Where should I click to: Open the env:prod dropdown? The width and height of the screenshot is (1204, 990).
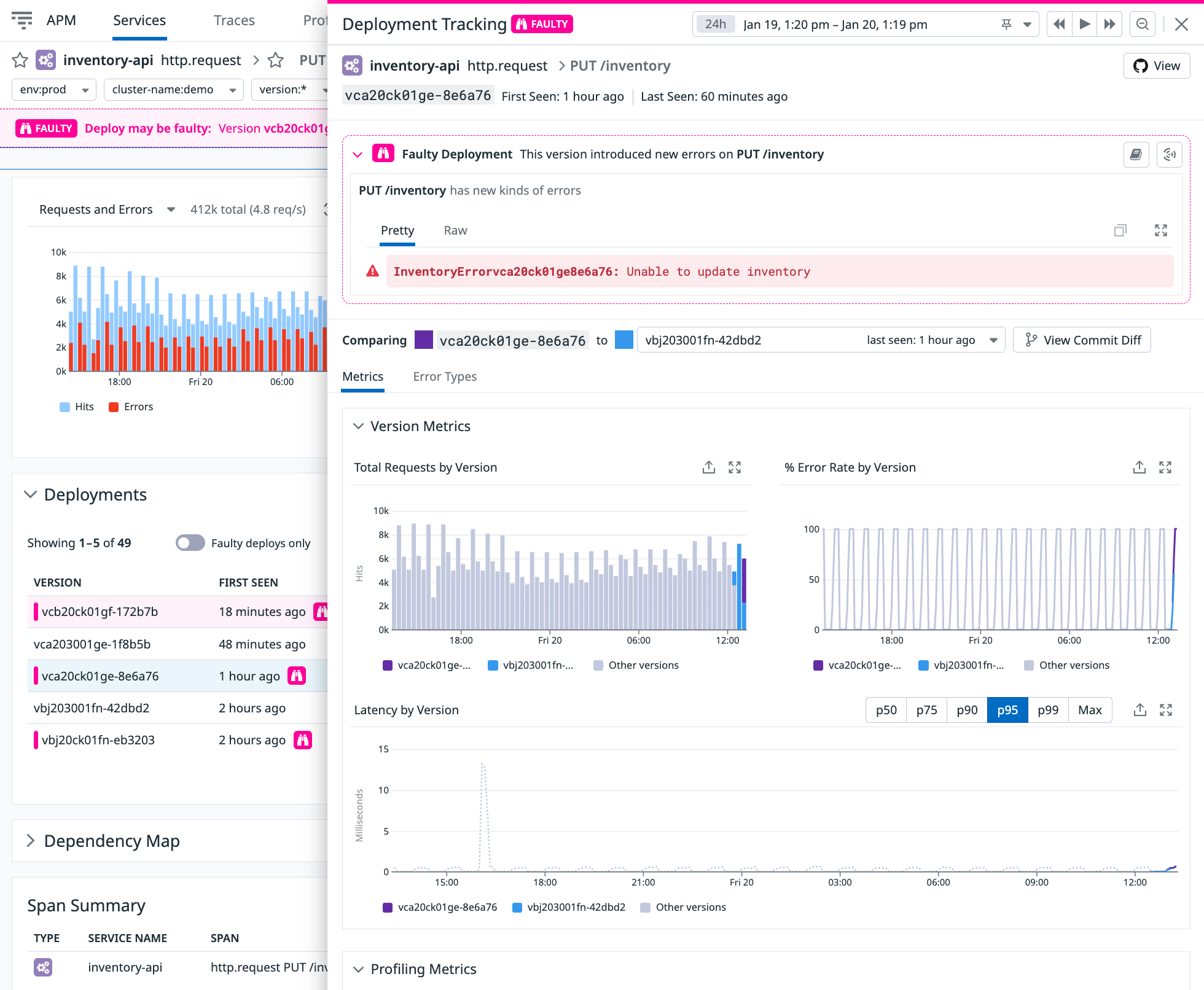(54, 90)
